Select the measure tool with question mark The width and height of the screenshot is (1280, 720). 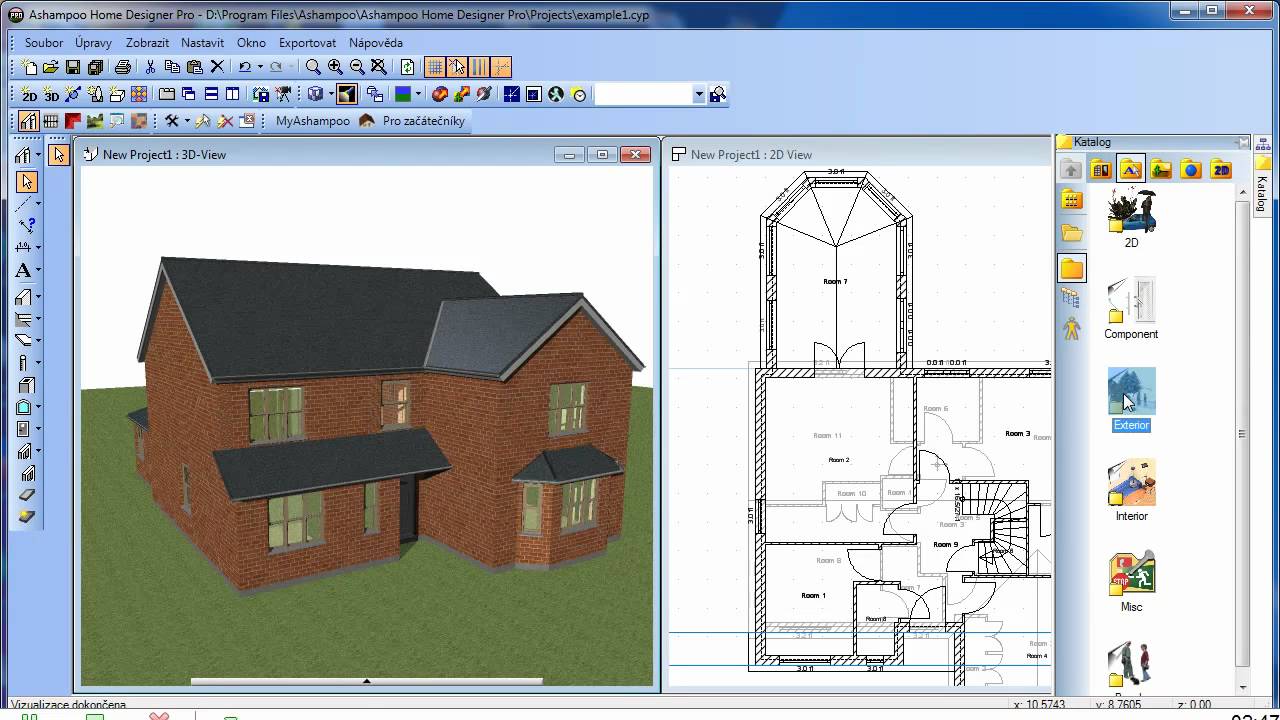click(x=26, y=226)
